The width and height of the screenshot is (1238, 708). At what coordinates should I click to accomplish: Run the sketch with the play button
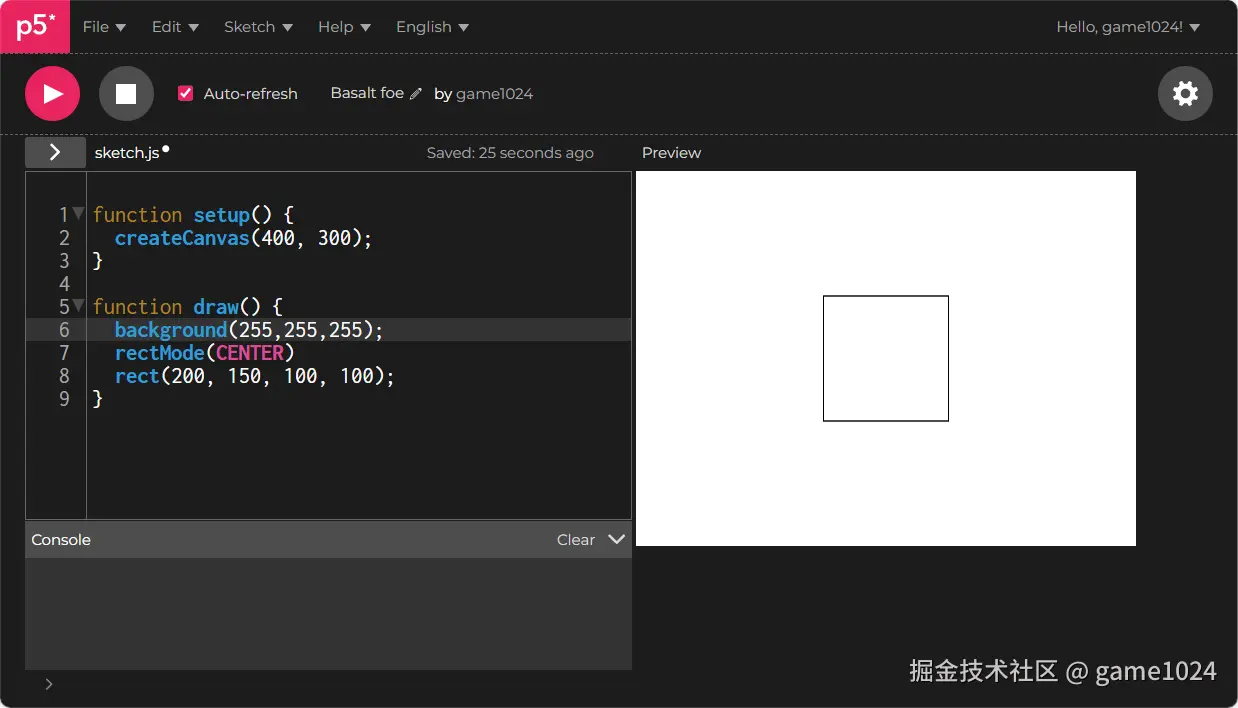point(52,94)
